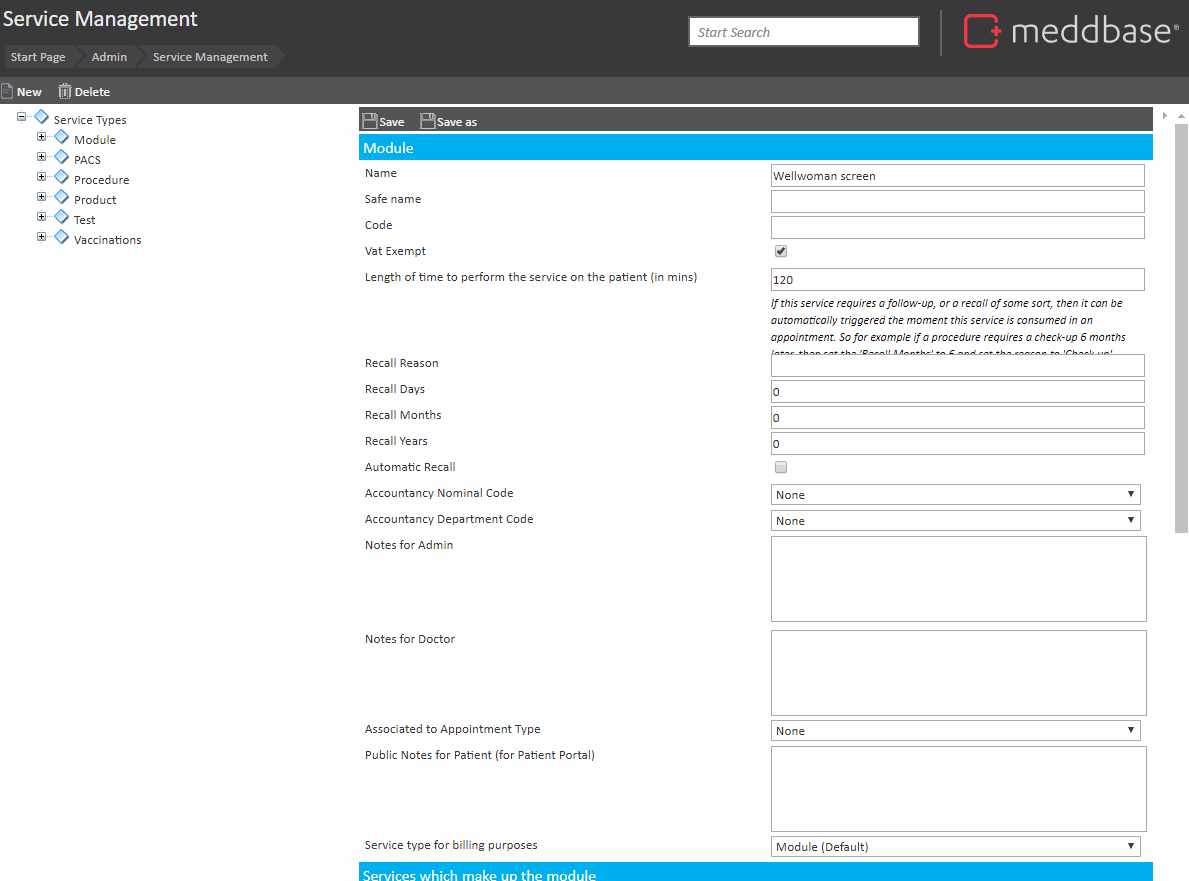
Task: Open Associated to Appointment Type dropdown
Action: click(x=956, y=731)
